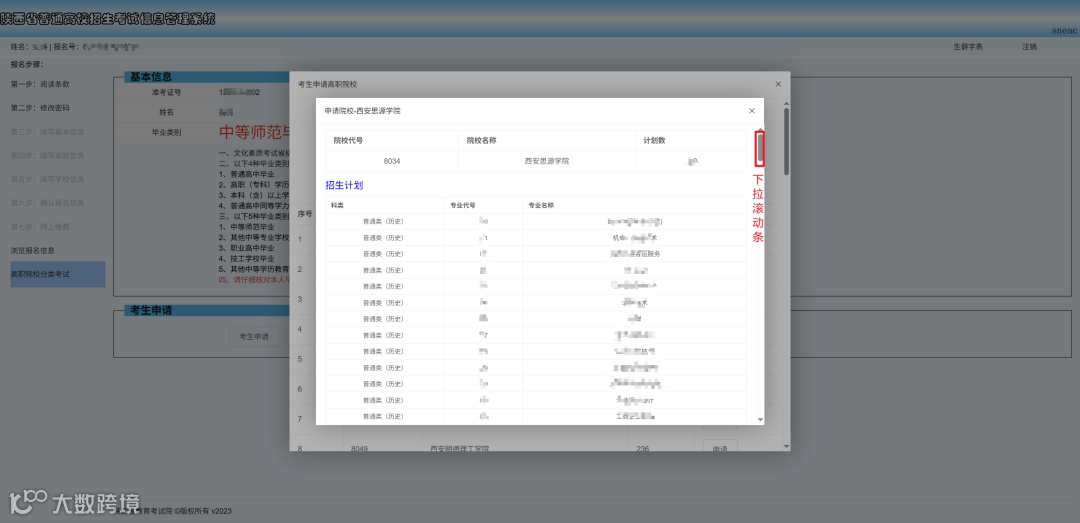
Task: Go to 第一步:阅读条款
Action: click(x=40, y=84)
